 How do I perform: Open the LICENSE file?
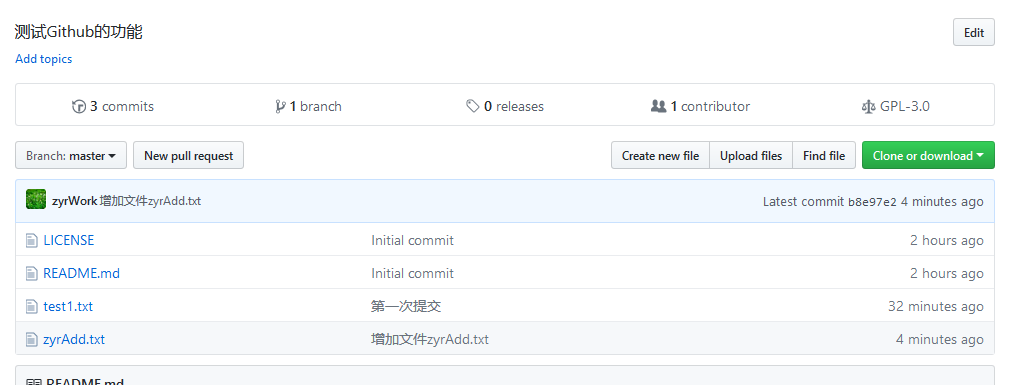pyautogui.click(x=69, y=240)
